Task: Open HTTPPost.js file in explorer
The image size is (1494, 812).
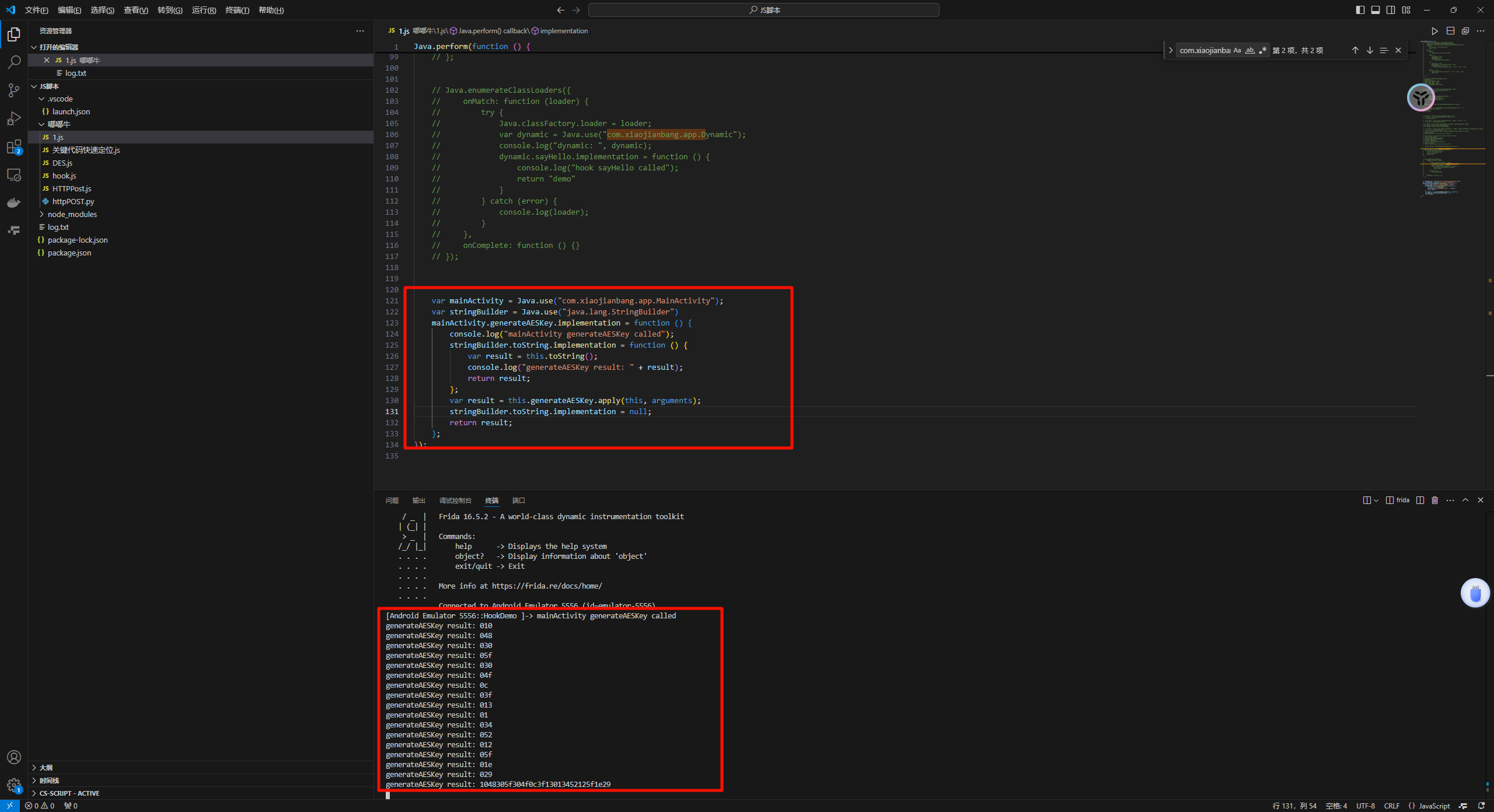Action: pyautogui.click(x=71, y=188)
